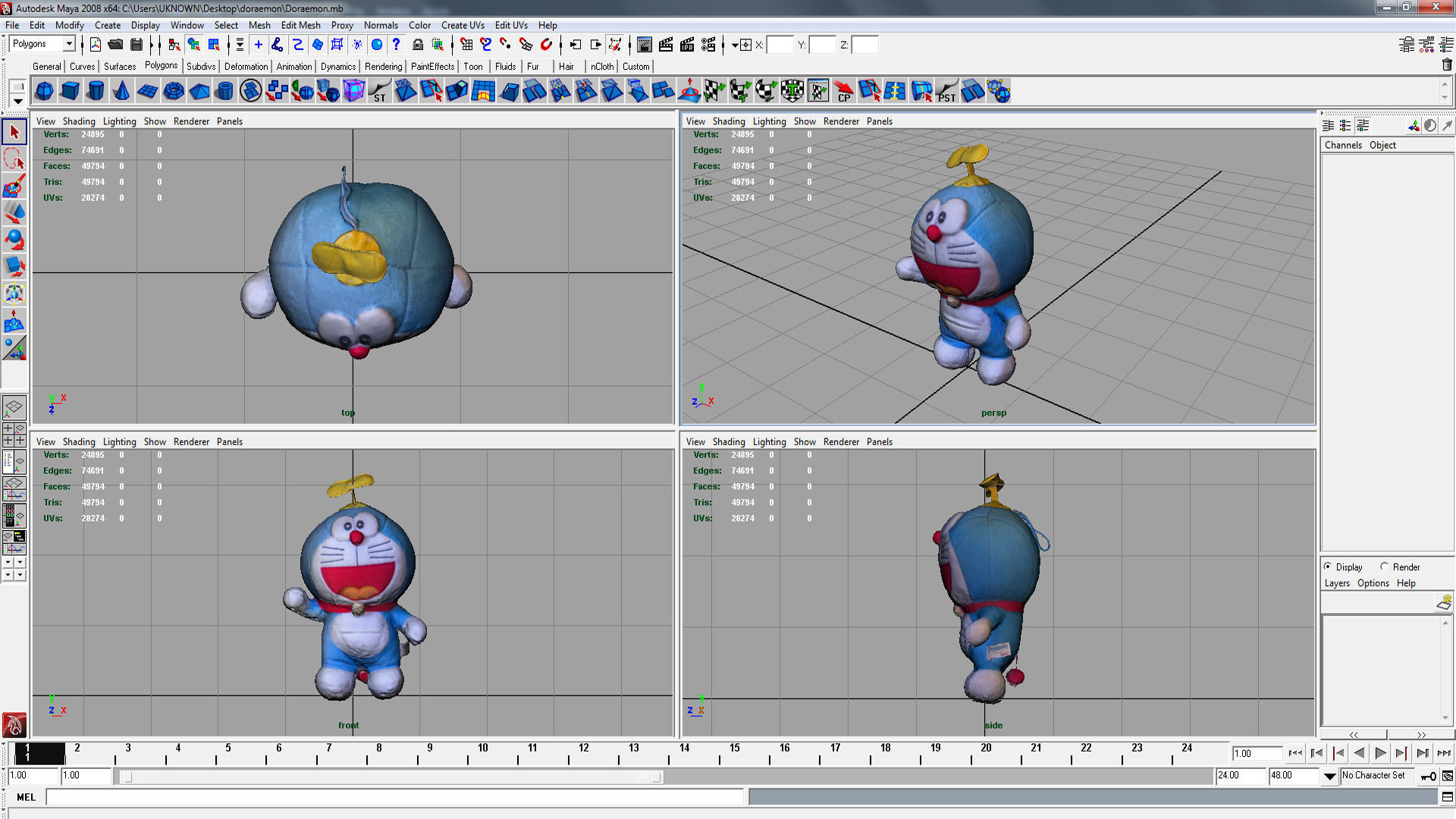This screenshot has height=819, width=1456.
Task: Toggle Make Live magnet
Action: 546,45
